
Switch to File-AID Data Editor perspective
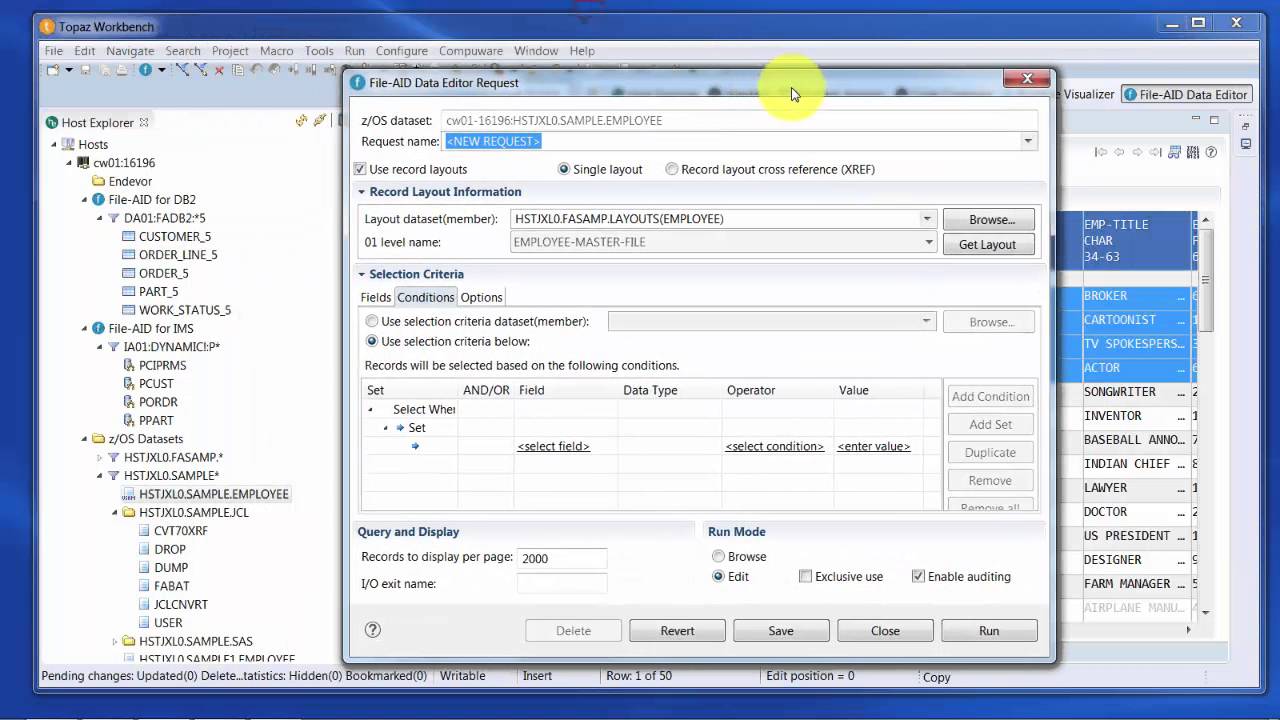tap(1186, 94)
